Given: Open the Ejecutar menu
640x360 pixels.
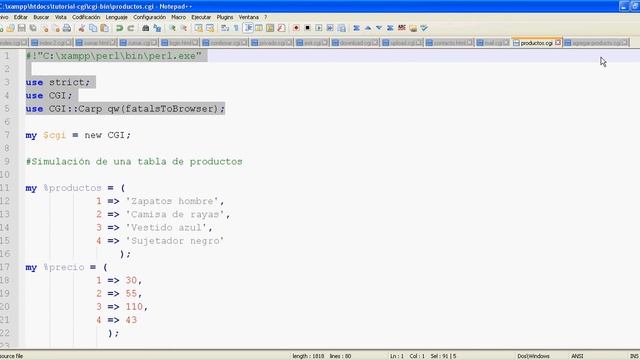Looking at the screenshot, I should point(201,17).
